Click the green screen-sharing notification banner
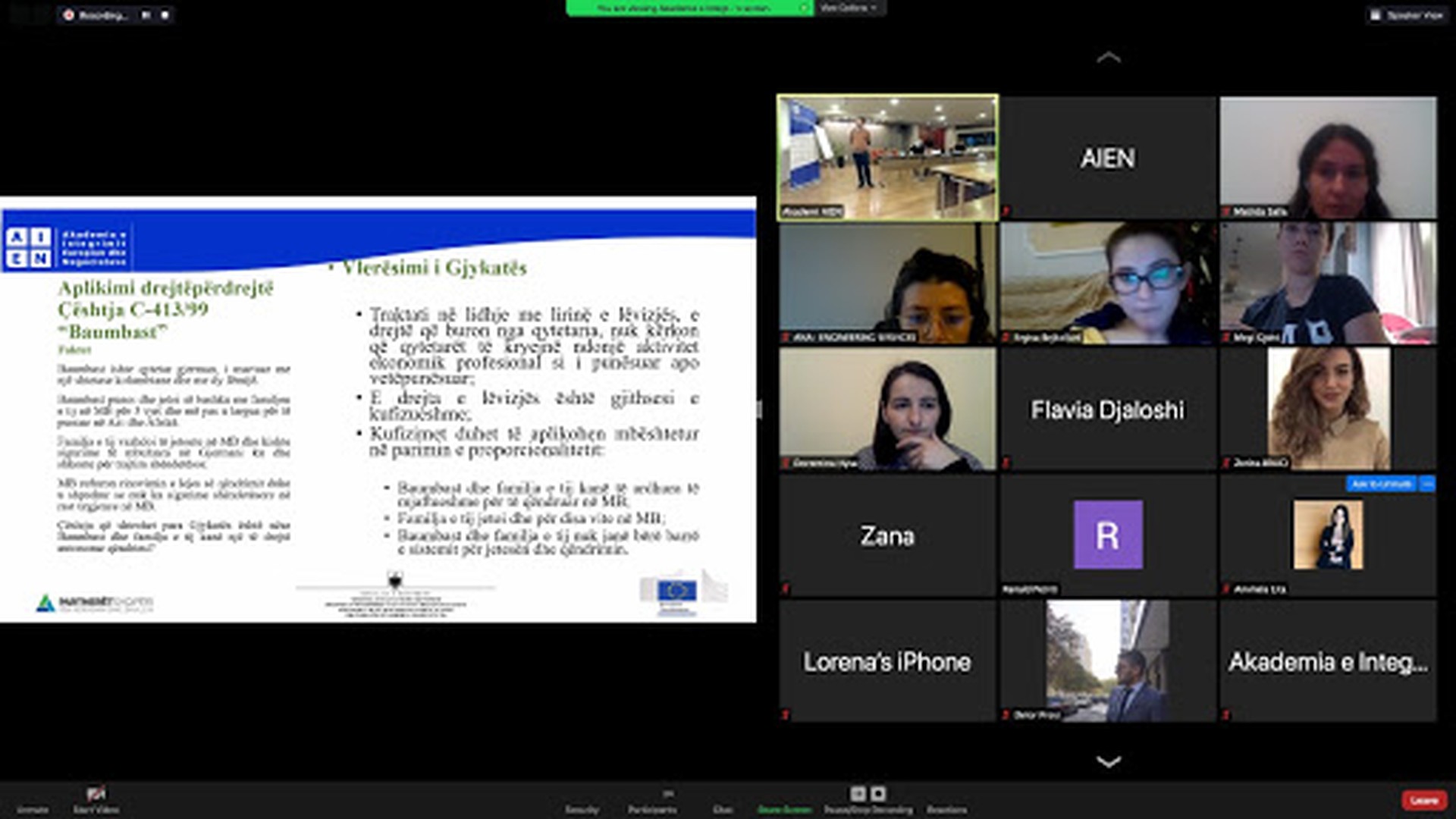The width and height of the screenshot is (1456, 819). (x=689, y=8)
